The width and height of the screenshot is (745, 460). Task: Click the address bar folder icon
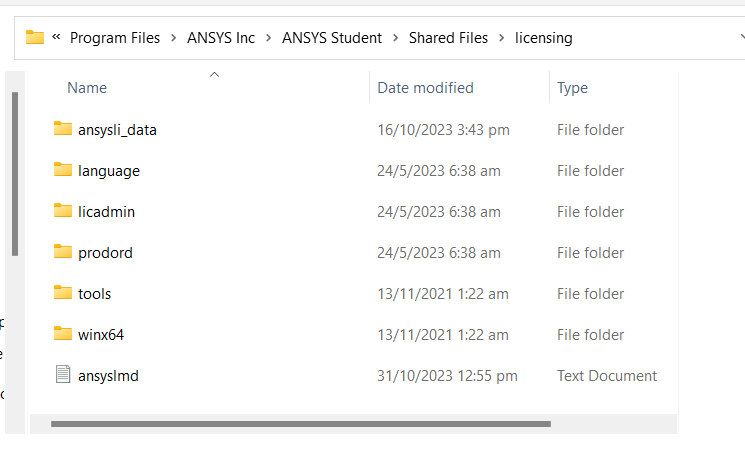tap(35, 38)
